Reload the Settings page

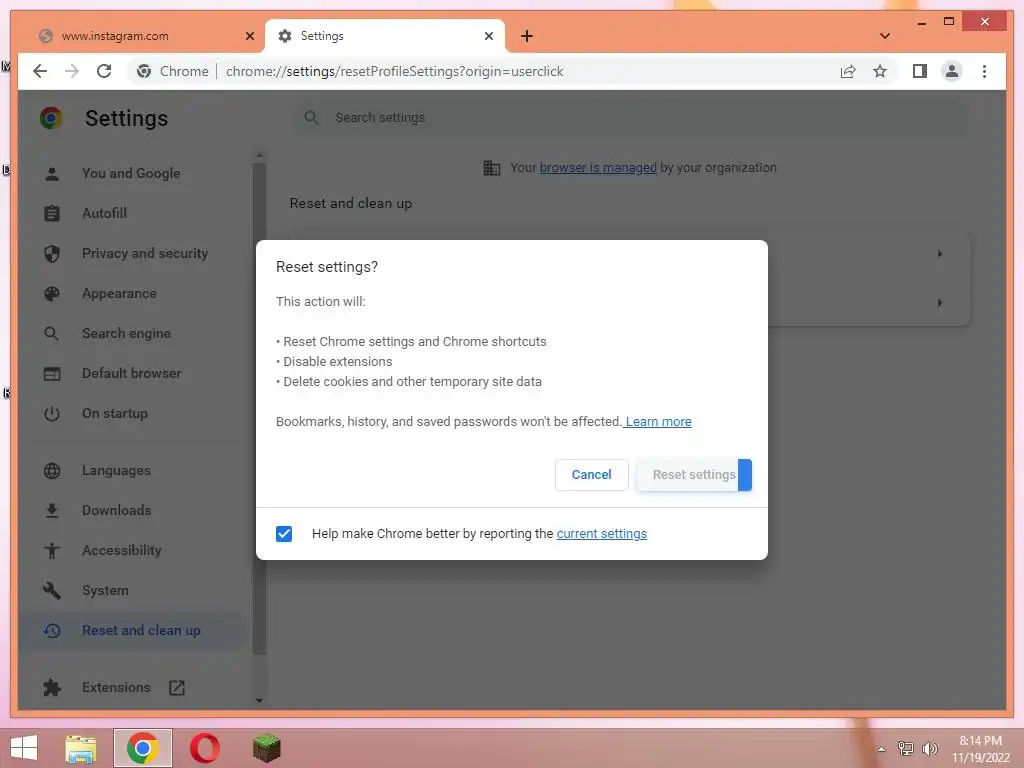[104, 71]
